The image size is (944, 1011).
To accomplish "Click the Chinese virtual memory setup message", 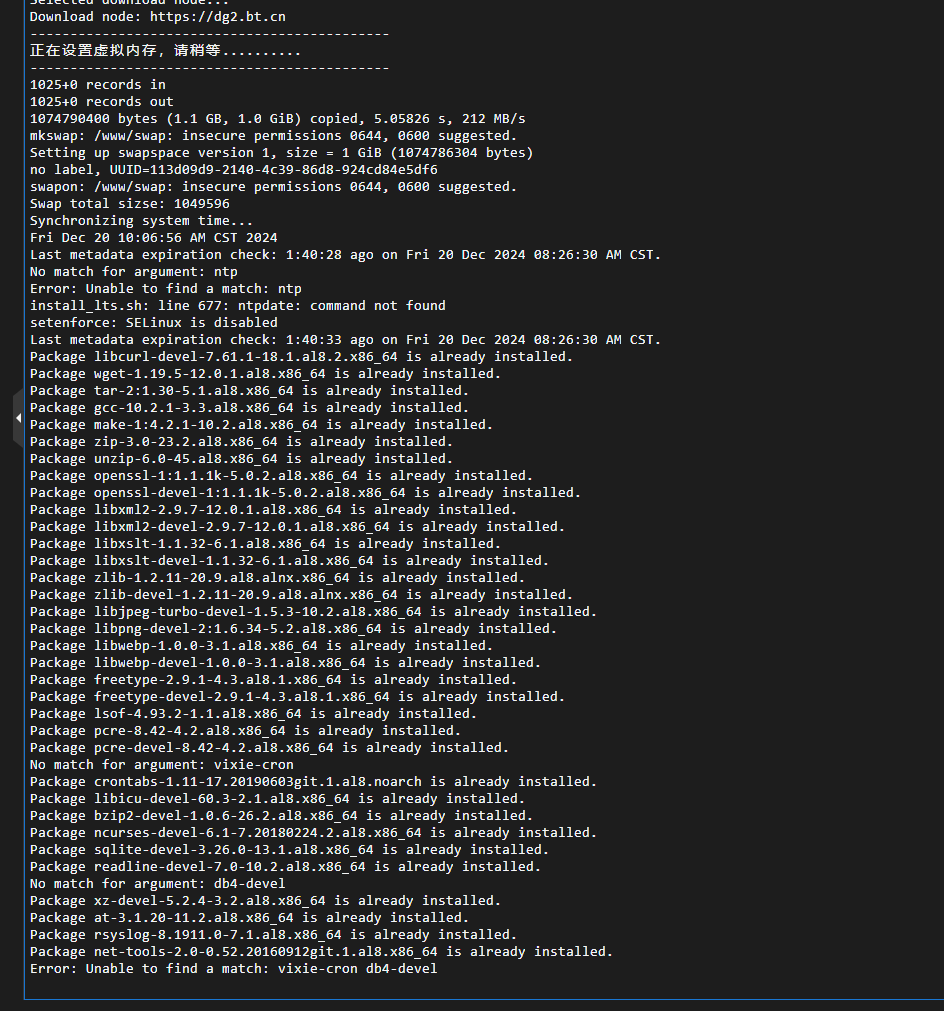I will click(165, 50).
